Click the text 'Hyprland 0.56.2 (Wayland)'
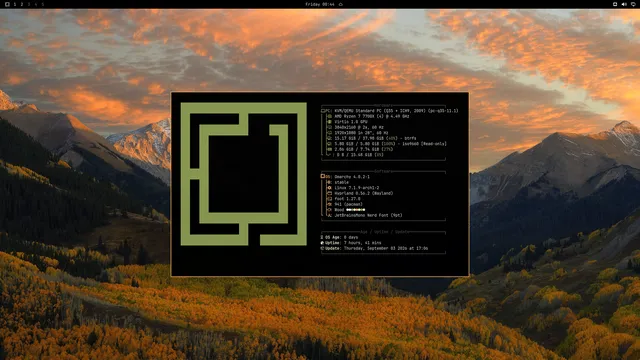Image resolution: width=640 pixels, height=360 pixels. point(364,193)
